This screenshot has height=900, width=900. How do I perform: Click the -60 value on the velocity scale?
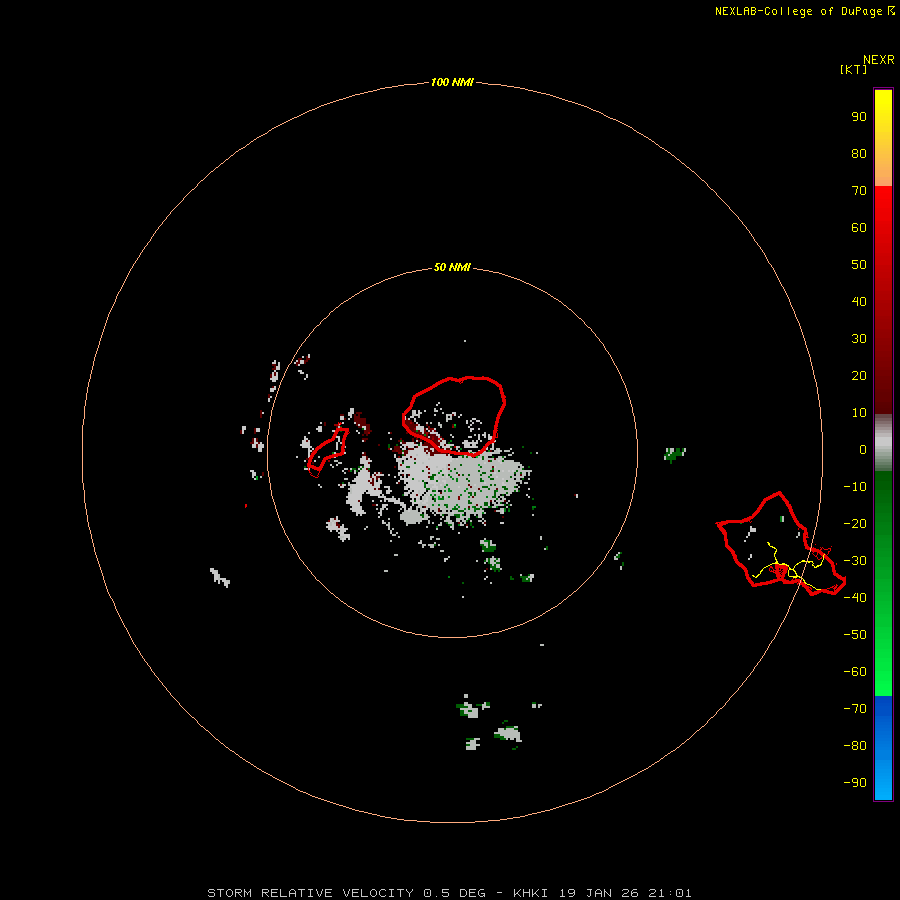[855, 672]
